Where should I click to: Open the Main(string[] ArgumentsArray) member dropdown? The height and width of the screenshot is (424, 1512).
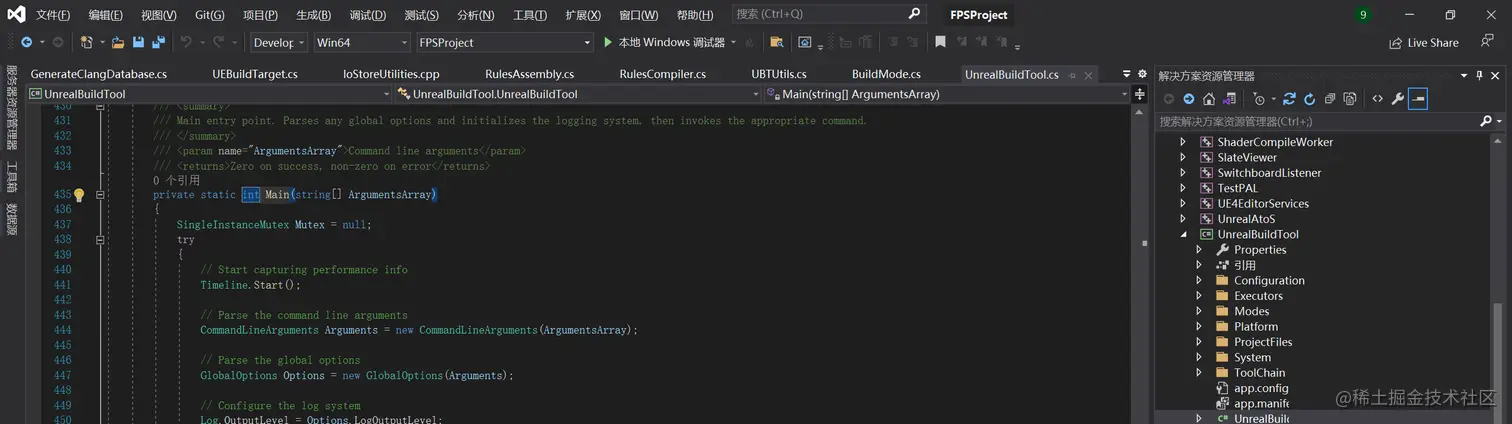[x=946, y=94]
